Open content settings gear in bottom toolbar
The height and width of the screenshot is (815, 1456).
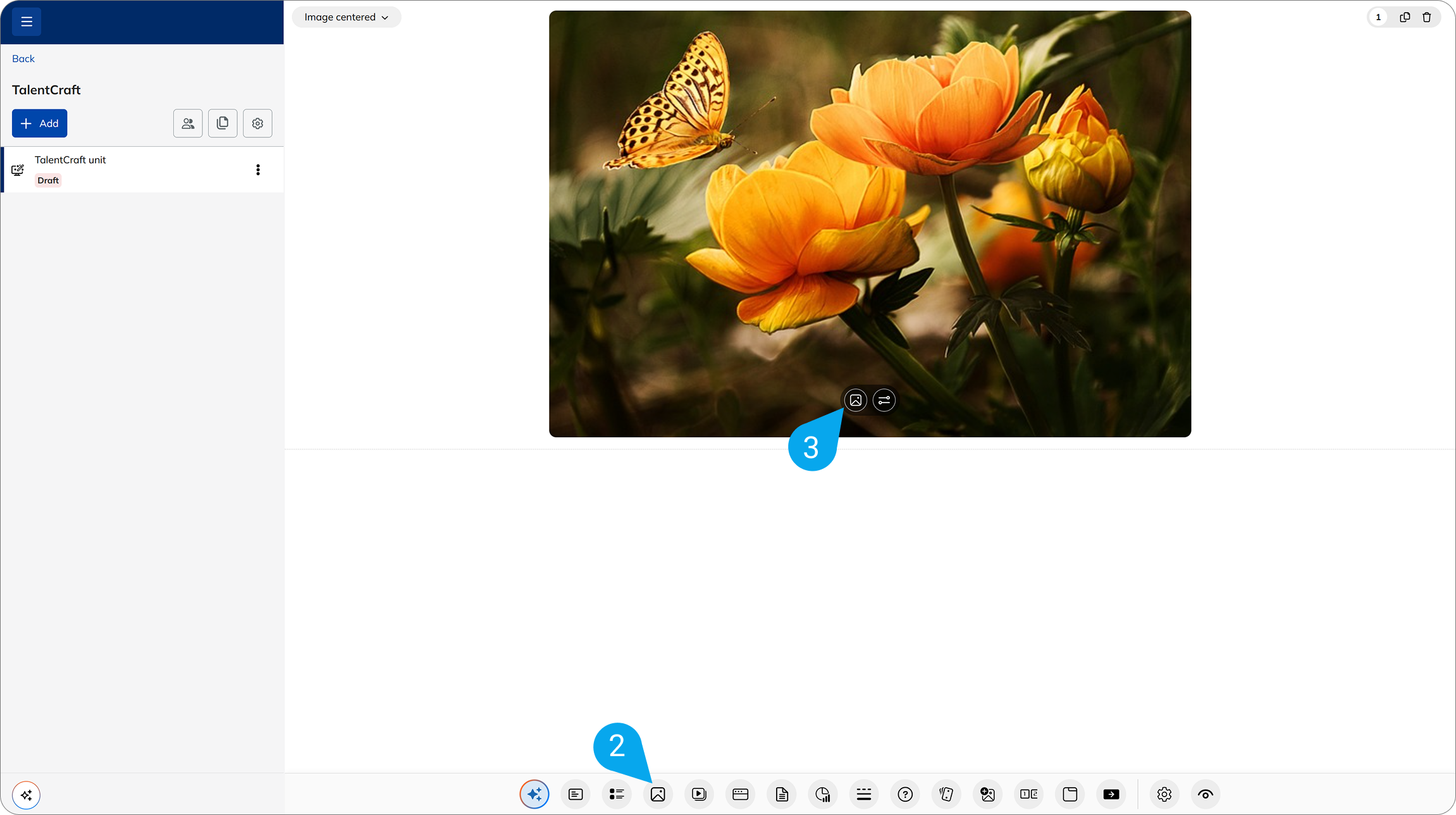[x=1164, y=794]
